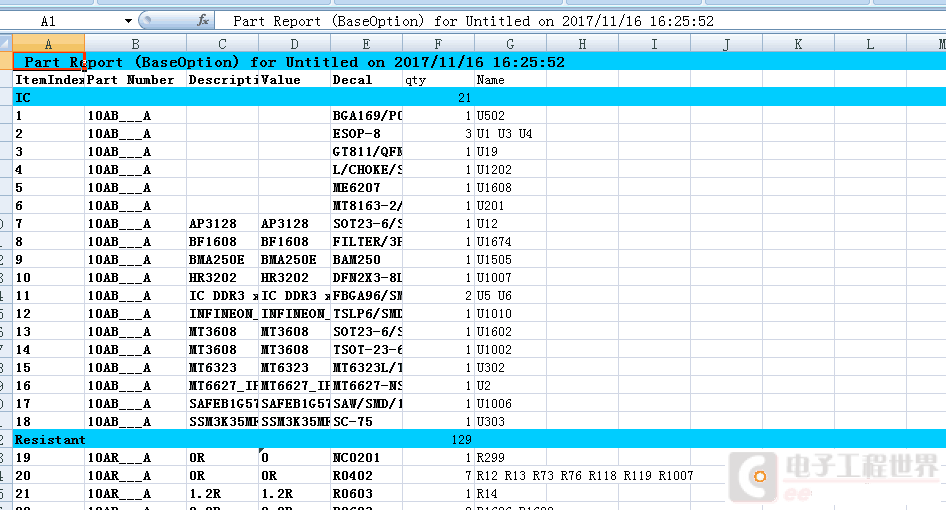Click the Part Number header cell
The width and height of the screenshot is (946, 510).
135,80
